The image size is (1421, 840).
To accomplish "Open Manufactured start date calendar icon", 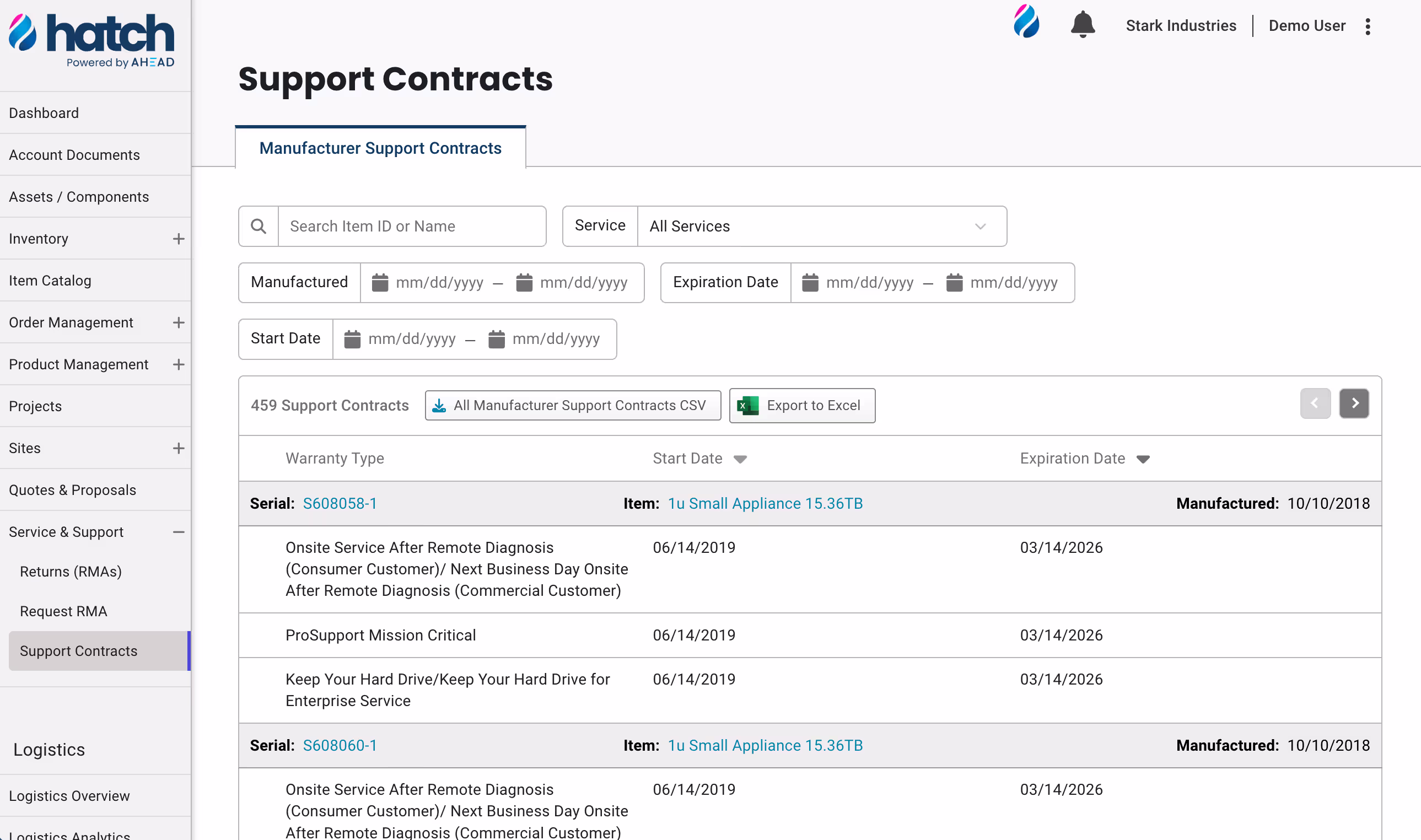I will 380,282.
